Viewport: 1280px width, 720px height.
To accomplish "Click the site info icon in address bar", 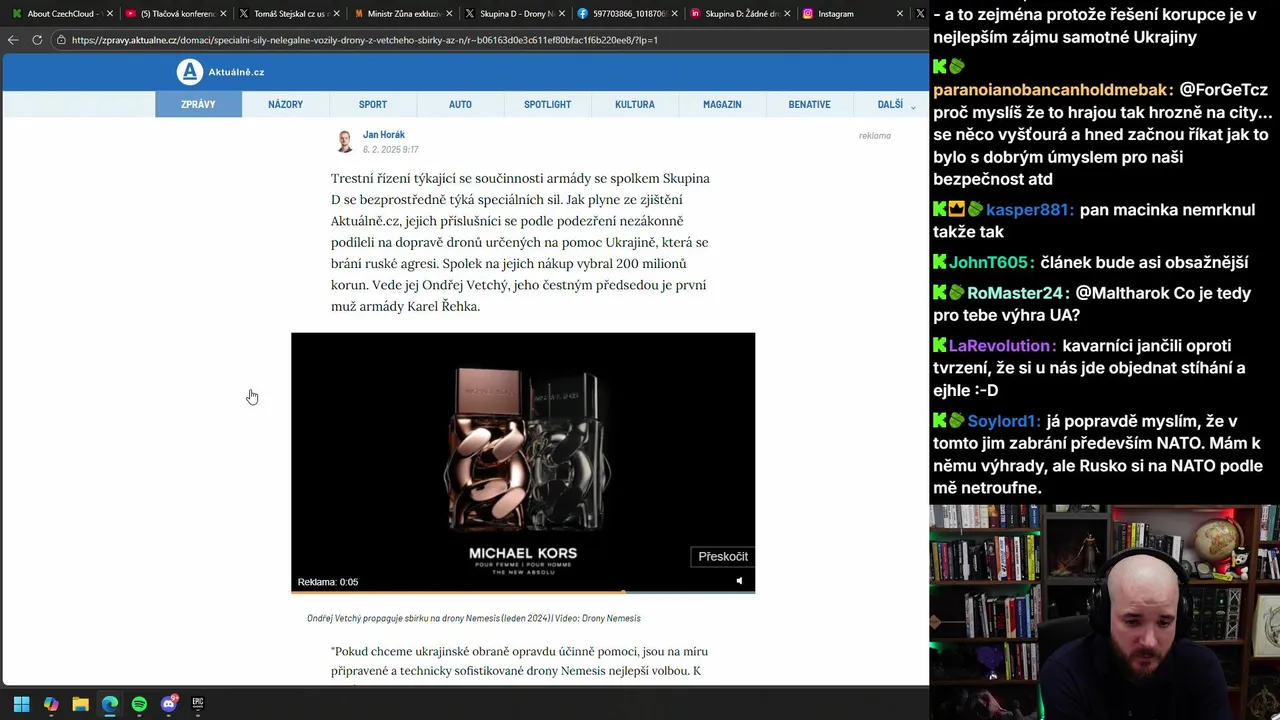I will (x=61, y=40).
